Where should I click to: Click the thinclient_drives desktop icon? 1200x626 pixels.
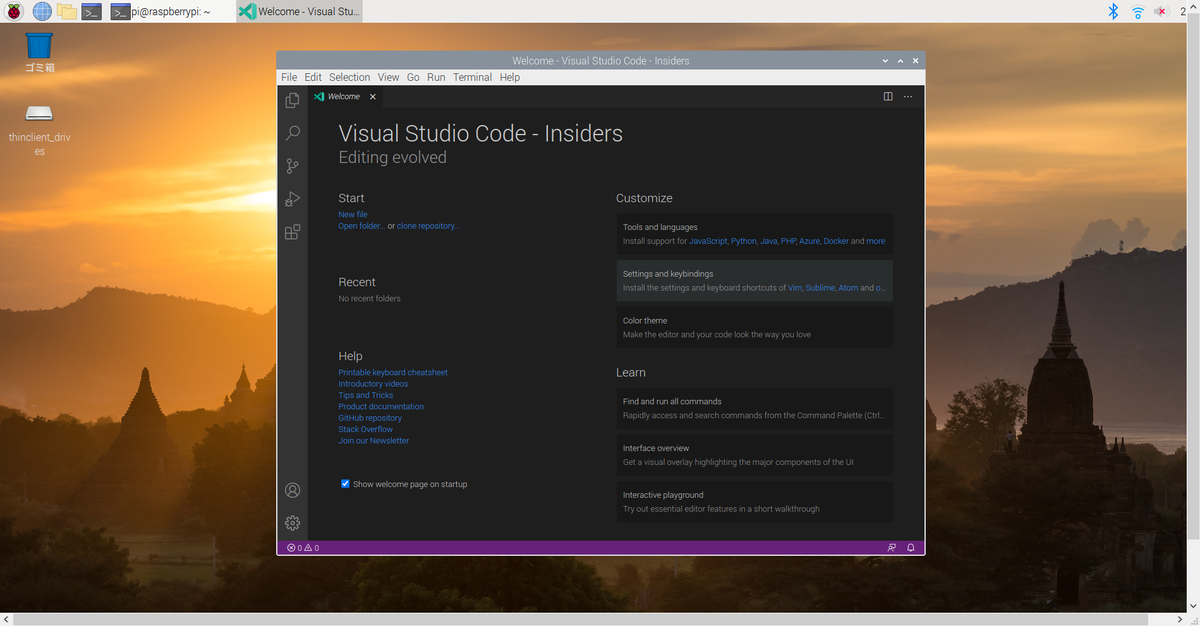[40, 131]
